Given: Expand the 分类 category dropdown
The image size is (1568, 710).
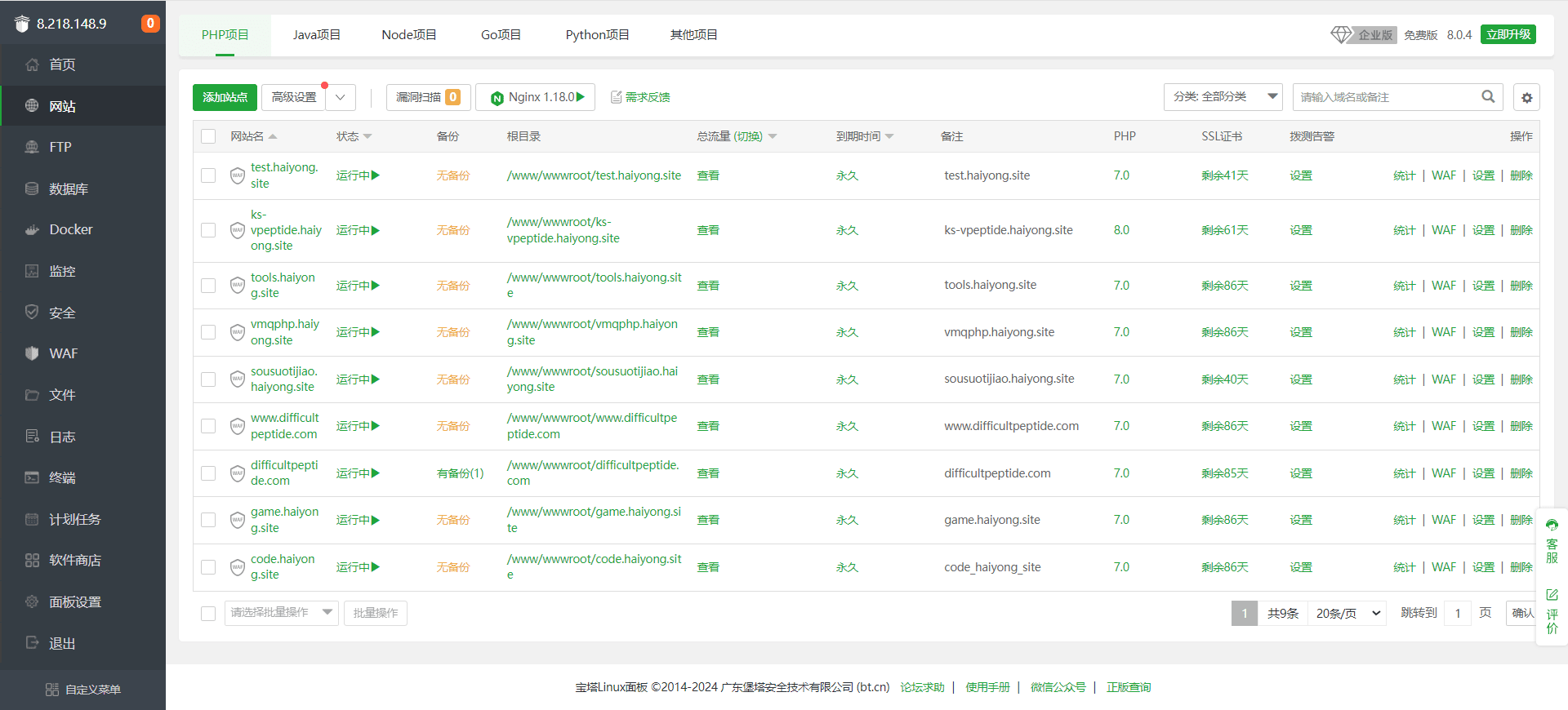Looking at the screenshot, I should coord(1223,96).
